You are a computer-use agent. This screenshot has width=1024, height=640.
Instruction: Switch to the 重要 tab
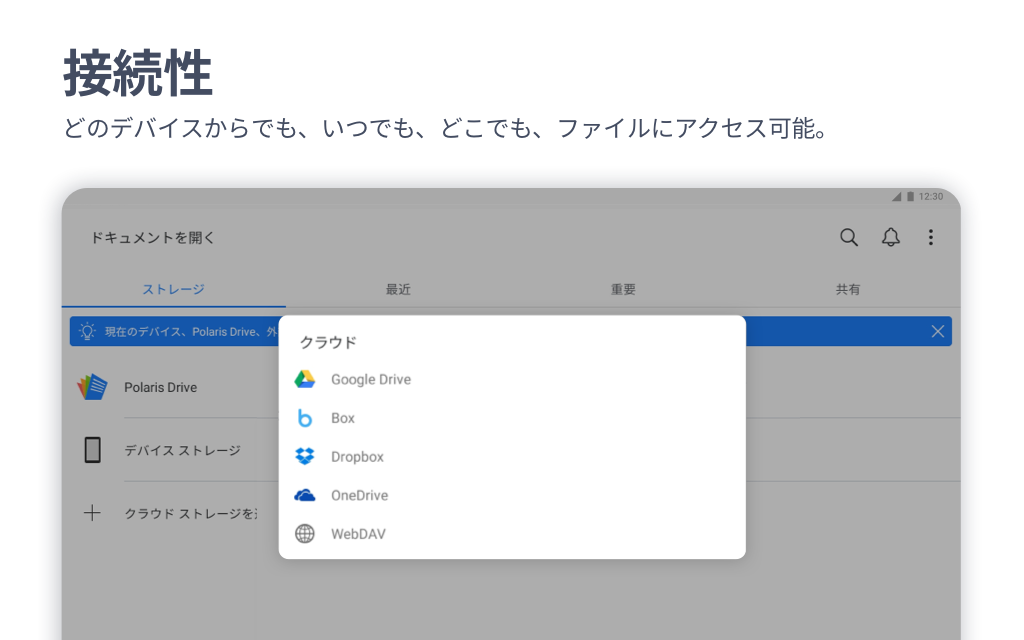(623, 289)
